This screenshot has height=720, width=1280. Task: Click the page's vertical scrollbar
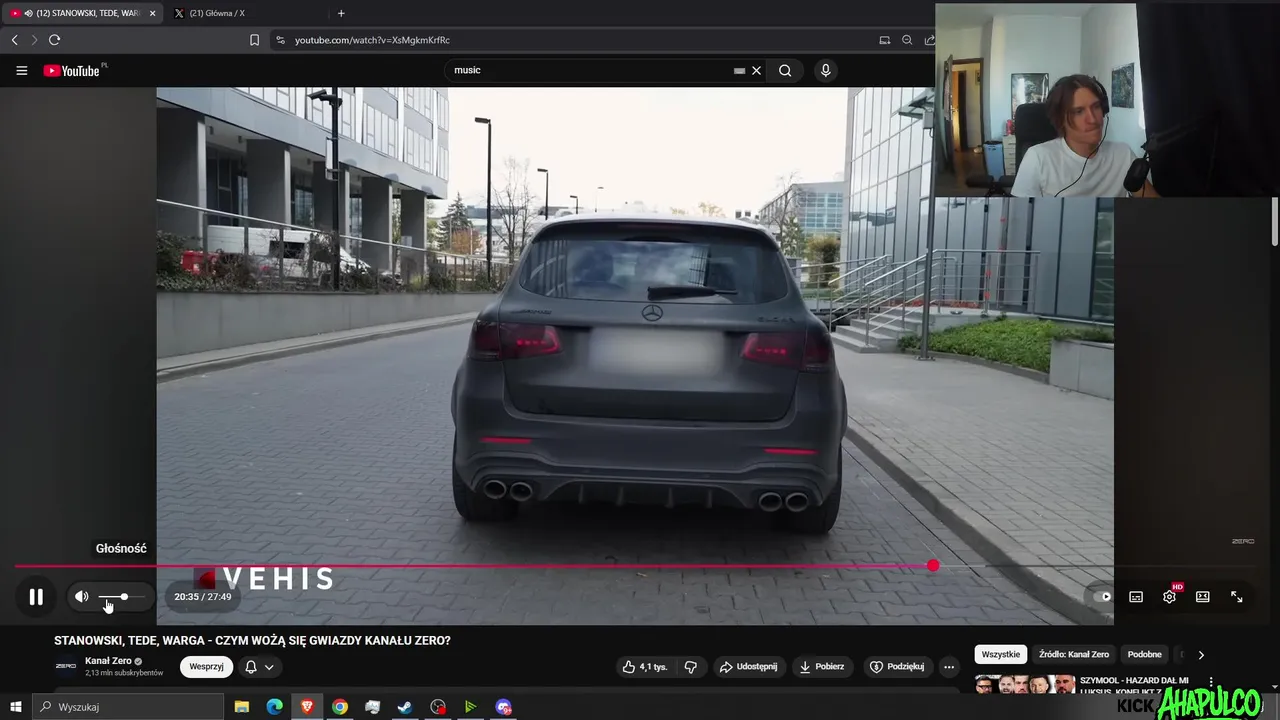click(1275, 220)
